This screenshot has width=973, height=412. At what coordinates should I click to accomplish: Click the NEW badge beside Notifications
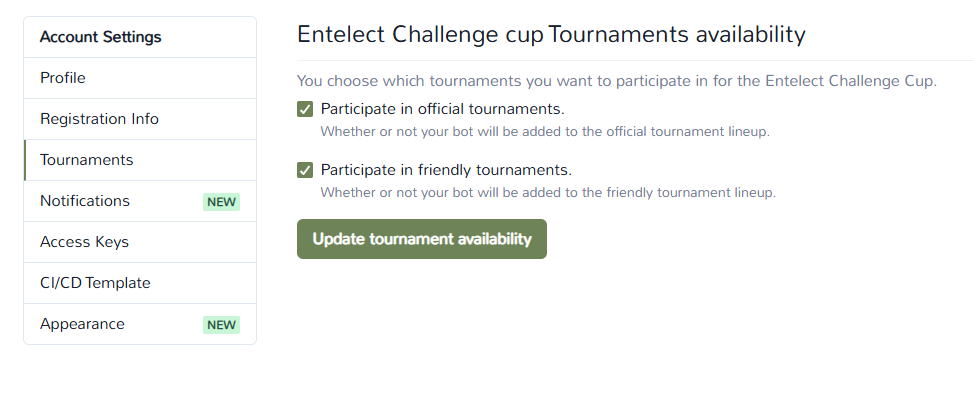[222, 202]
